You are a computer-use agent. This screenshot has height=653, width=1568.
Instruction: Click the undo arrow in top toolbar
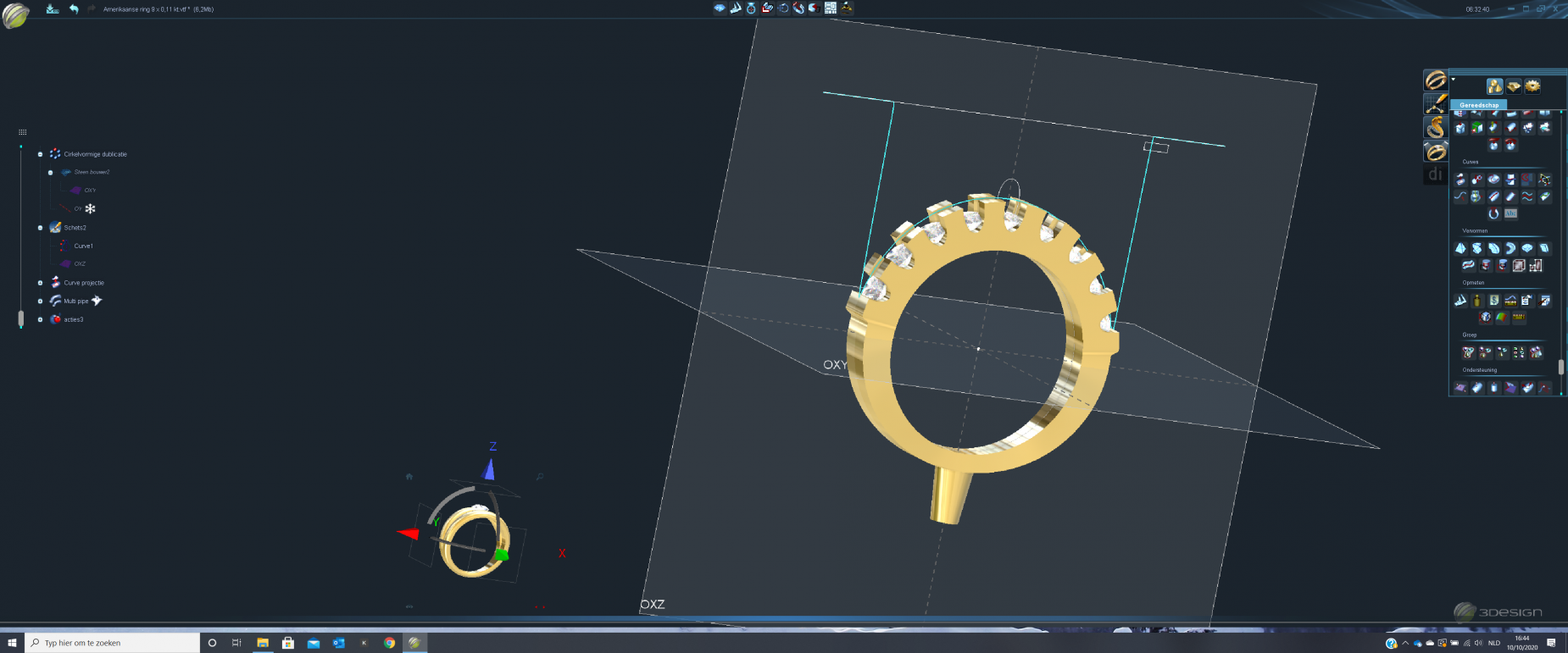coord(74,9)
